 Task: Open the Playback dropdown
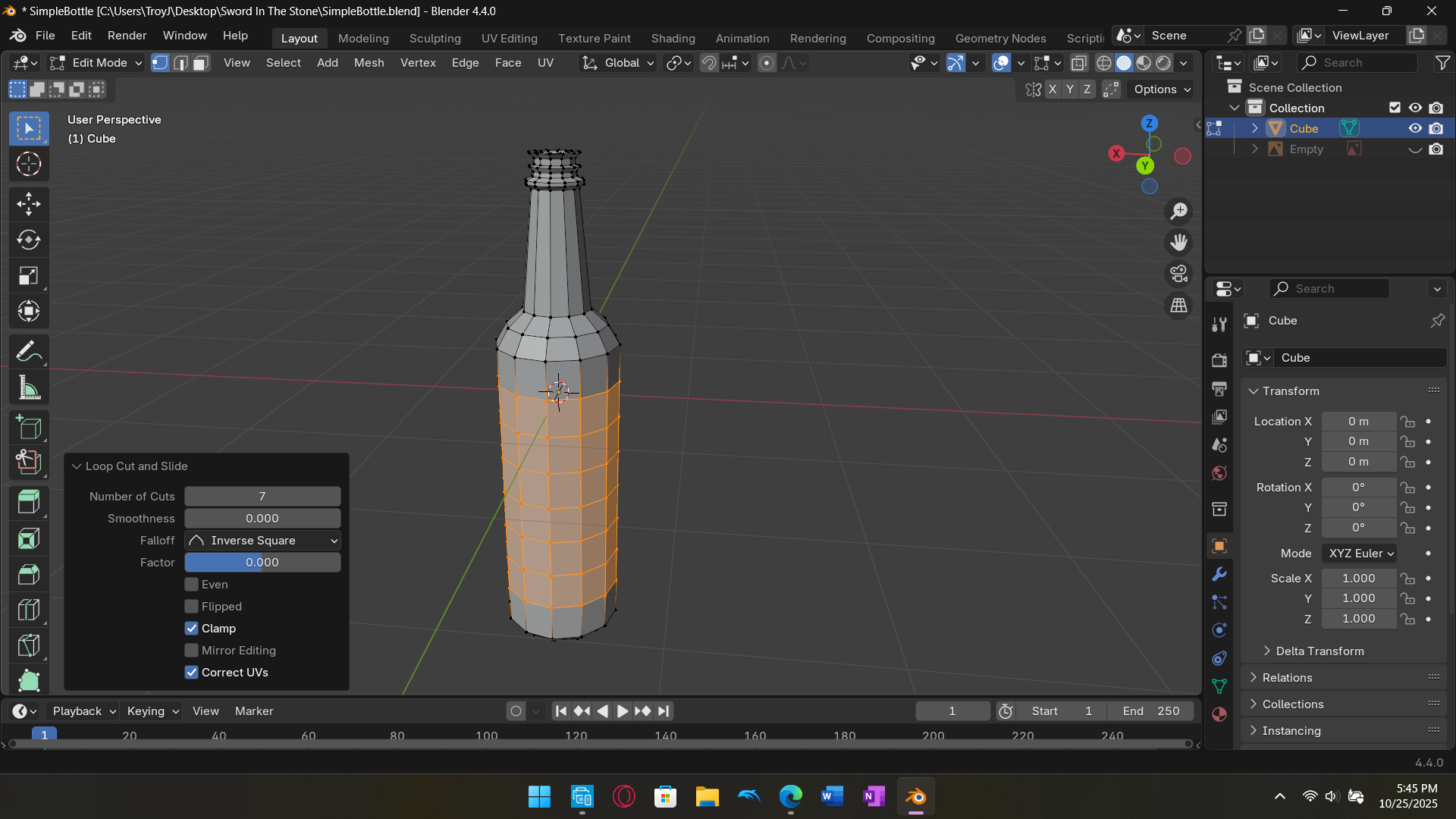click(83, 711)
